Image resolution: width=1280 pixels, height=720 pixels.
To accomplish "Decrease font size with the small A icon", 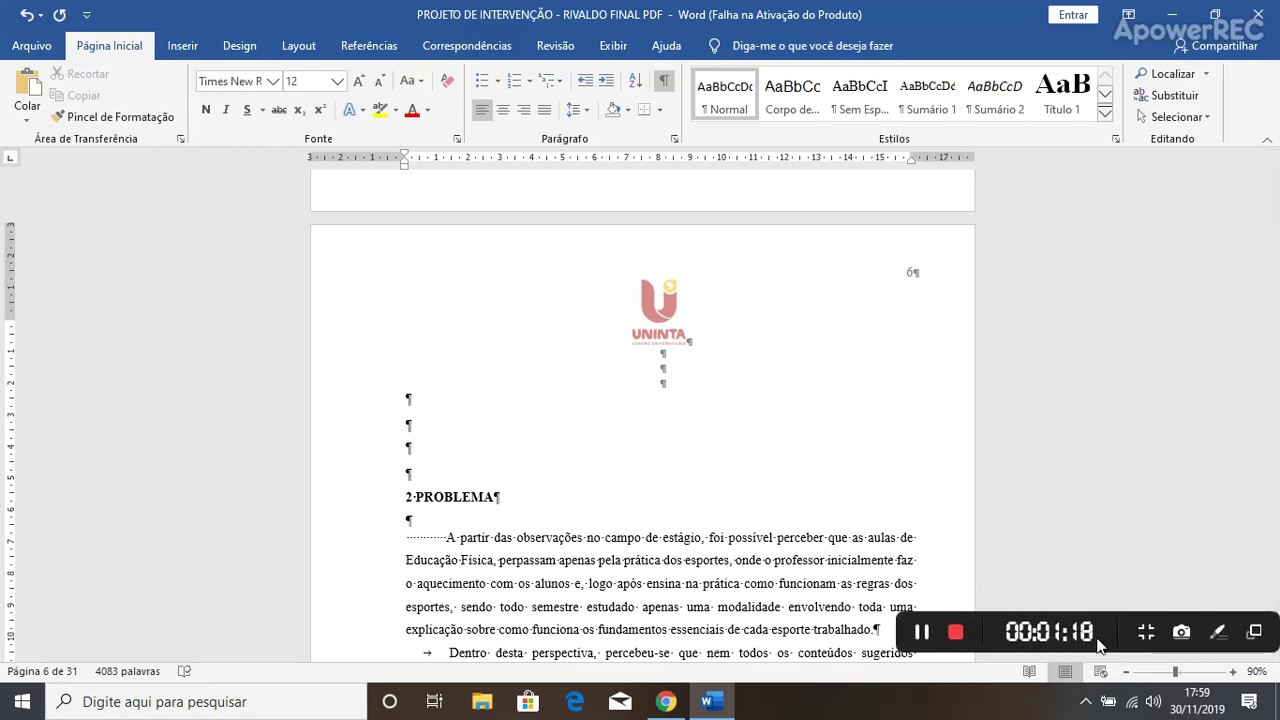I will (378, 81).
